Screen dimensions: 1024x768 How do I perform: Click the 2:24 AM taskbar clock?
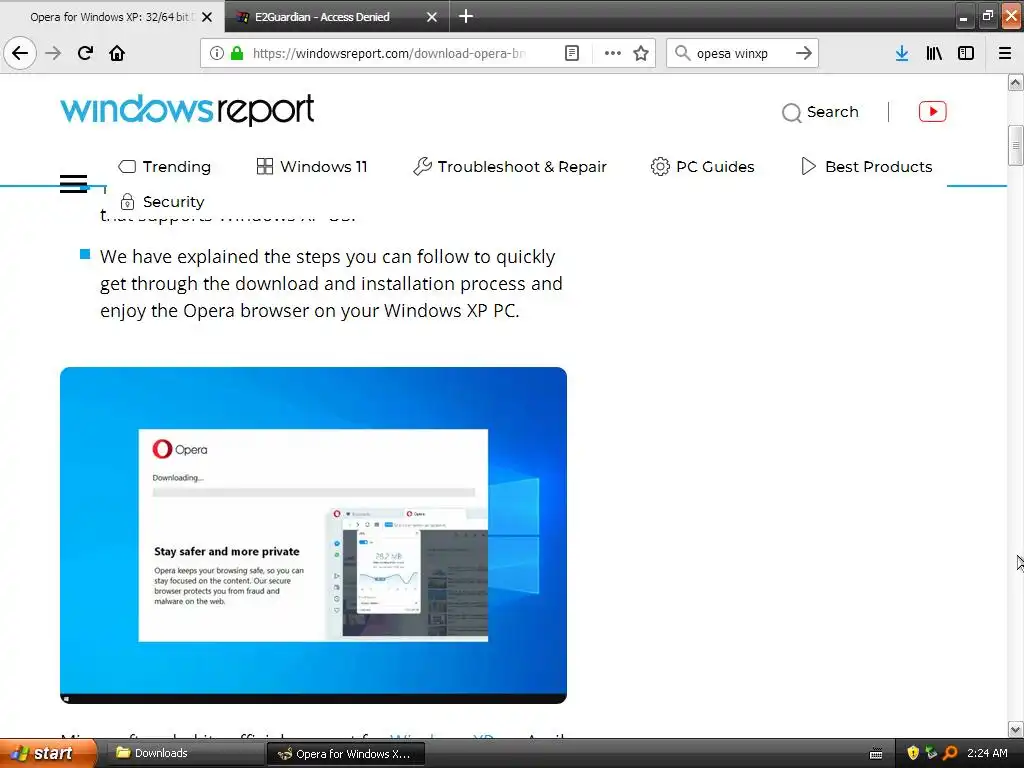987,753
